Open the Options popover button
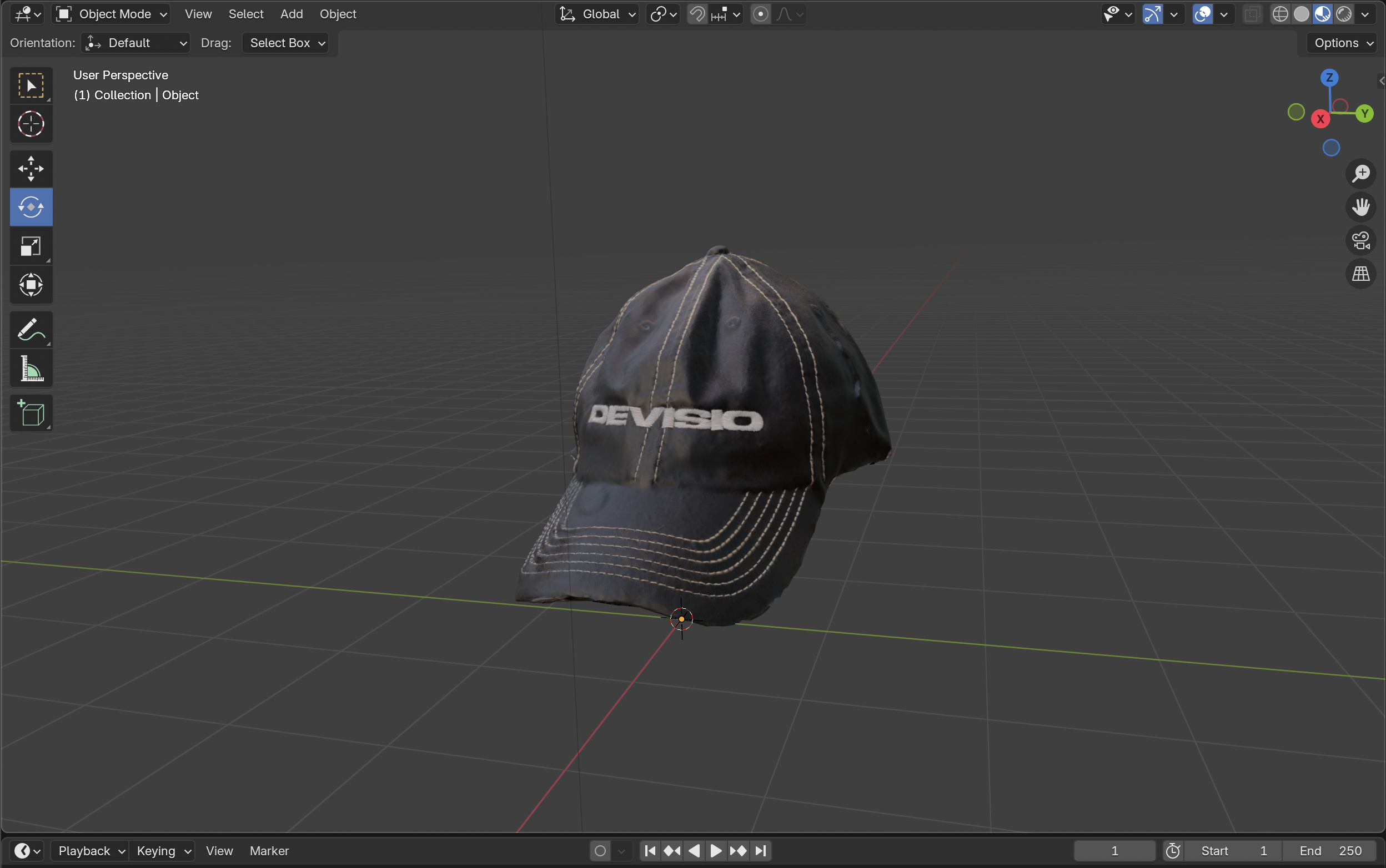1386x868 pixels. 1342,43
